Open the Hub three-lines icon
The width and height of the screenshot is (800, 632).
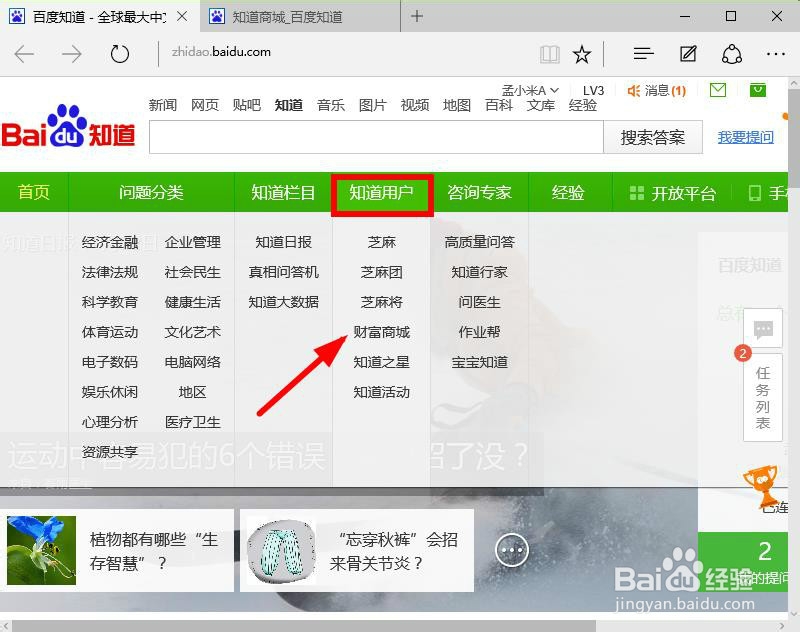643,53
